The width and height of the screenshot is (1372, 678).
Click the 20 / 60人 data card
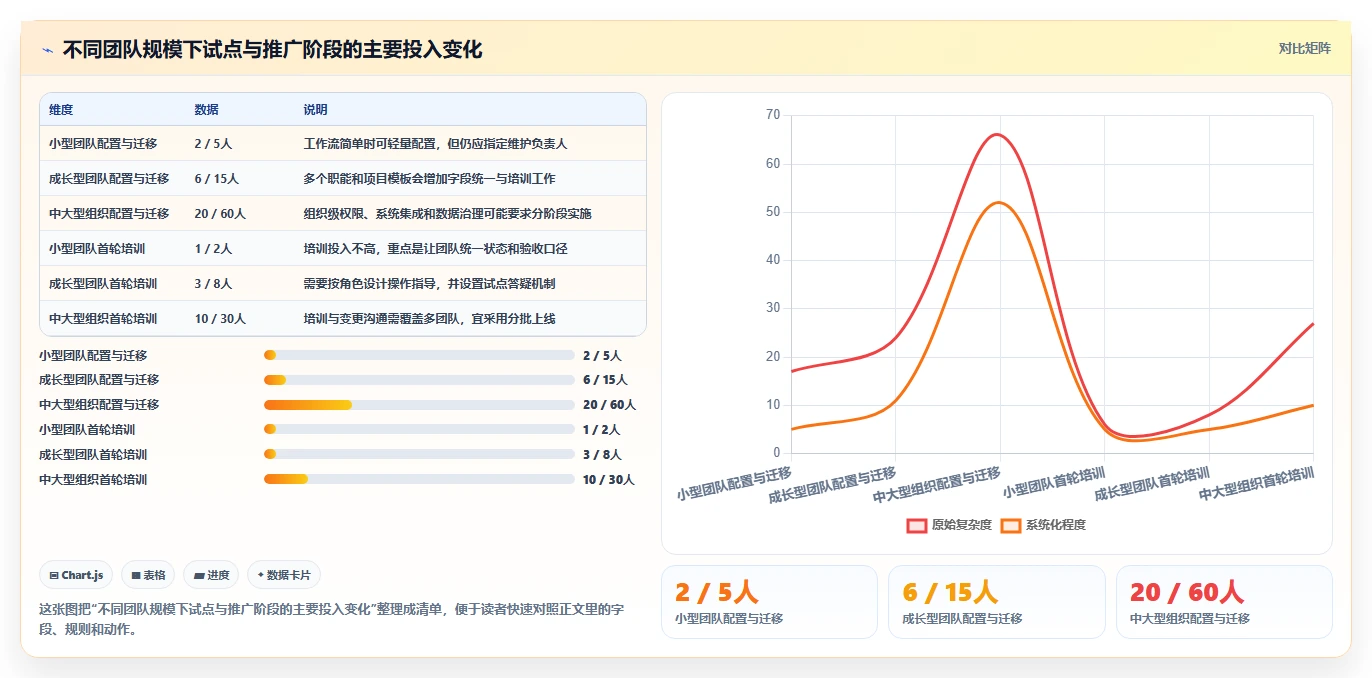pos(1224,602)
